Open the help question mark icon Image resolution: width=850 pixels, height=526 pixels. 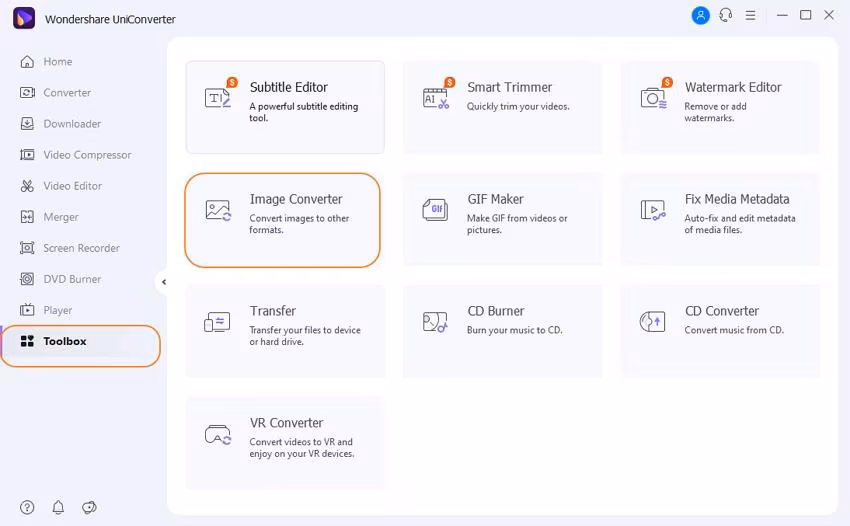[x=27, y=507]
